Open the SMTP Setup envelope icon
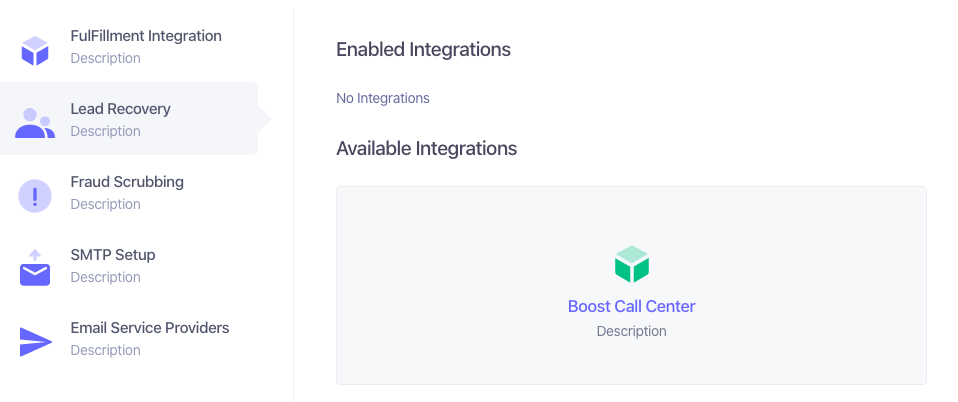Screen dimensions: 958x402 [x=35, y=268]
